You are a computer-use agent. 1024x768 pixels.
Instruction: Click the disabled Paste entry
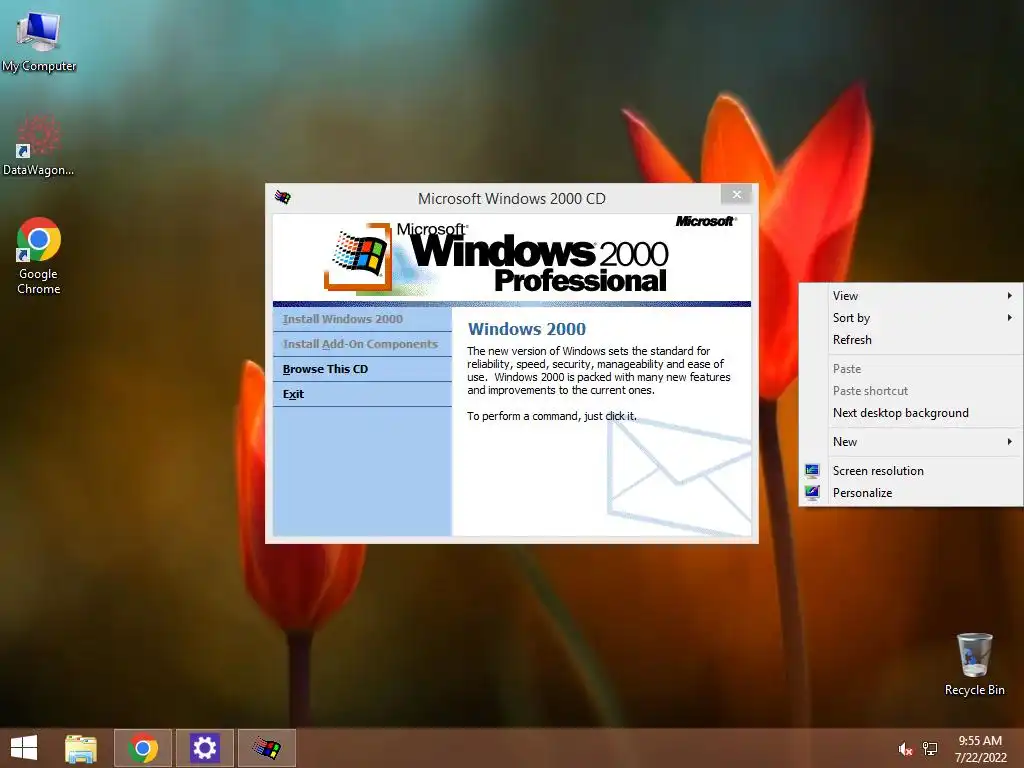point(912,369)
